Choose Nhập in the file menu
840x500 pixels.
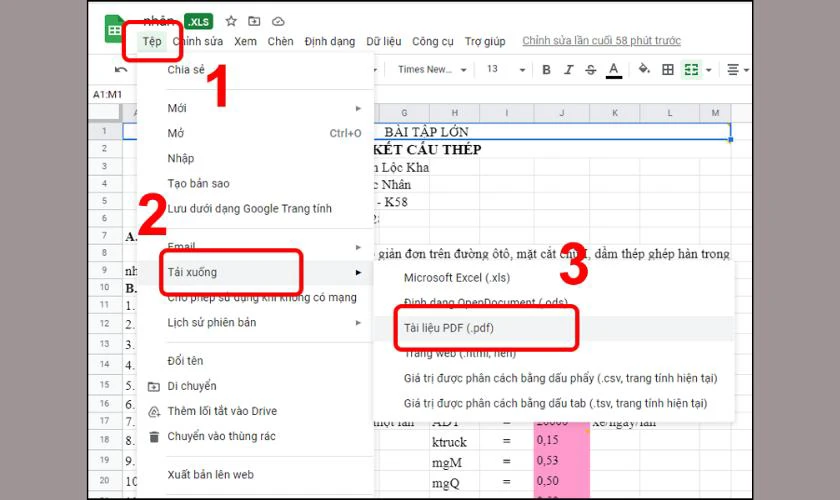[x=255, y=159]
